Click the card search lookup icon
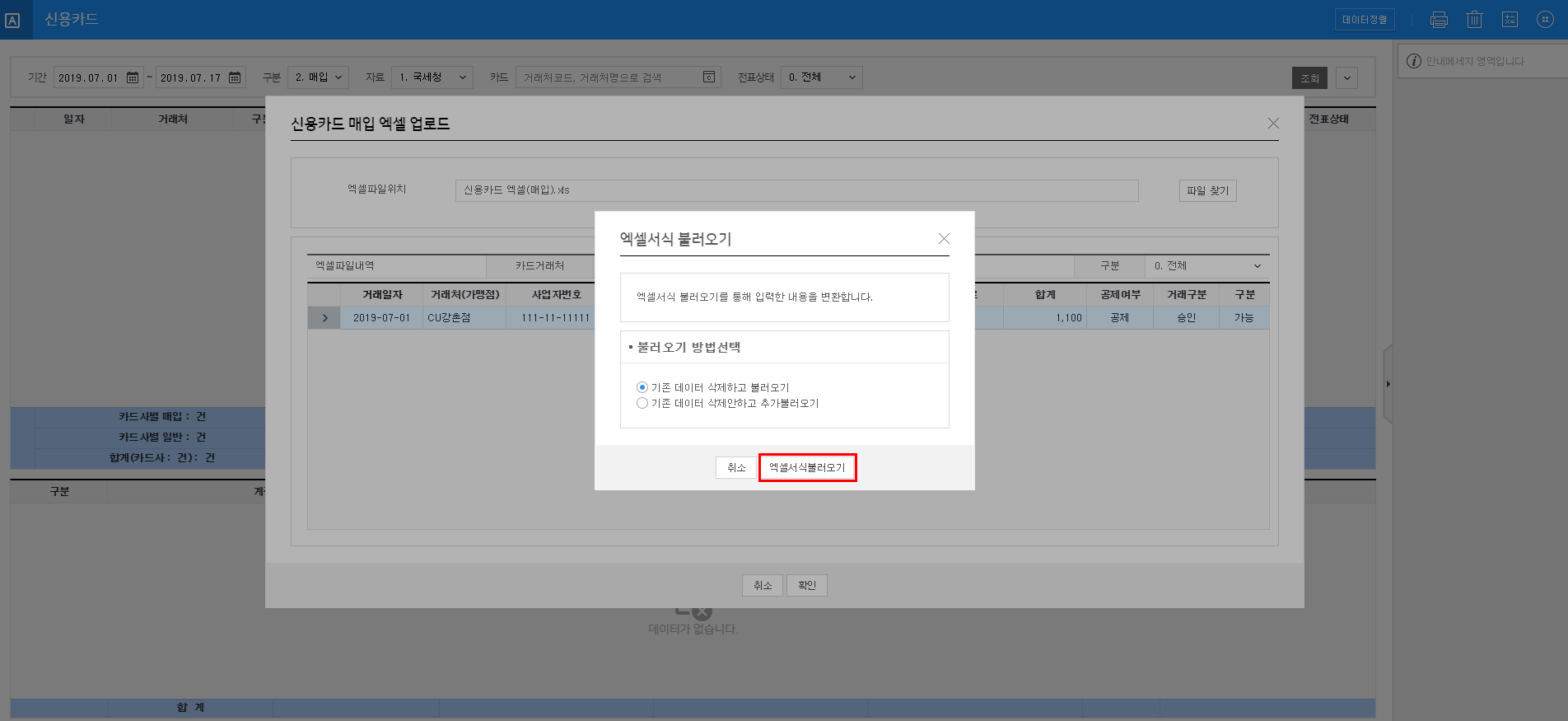This screenshot has height=721, width=1568. 708,77
